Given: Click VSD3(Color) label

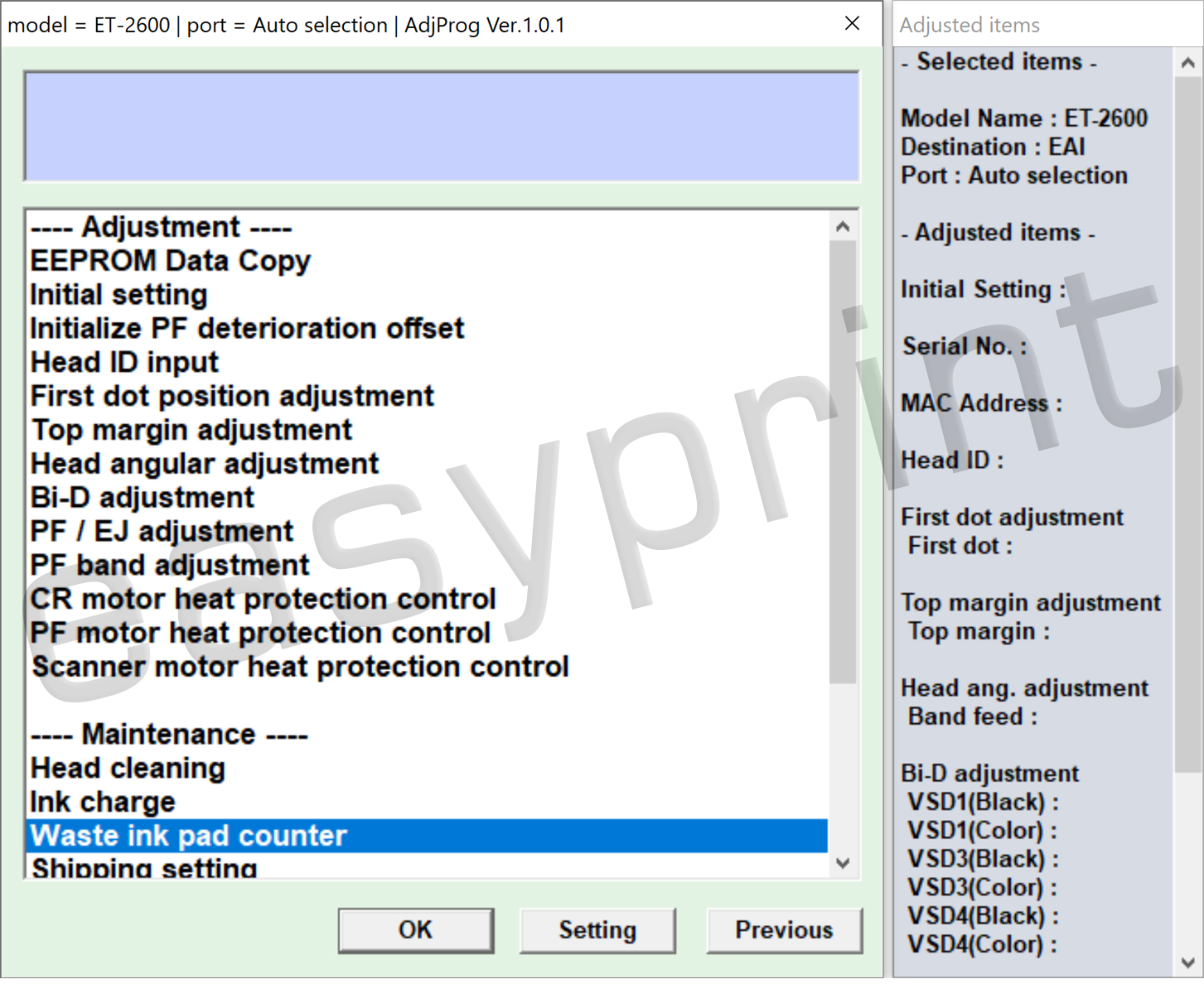Looking at the screenshot, I should [982, 888].
